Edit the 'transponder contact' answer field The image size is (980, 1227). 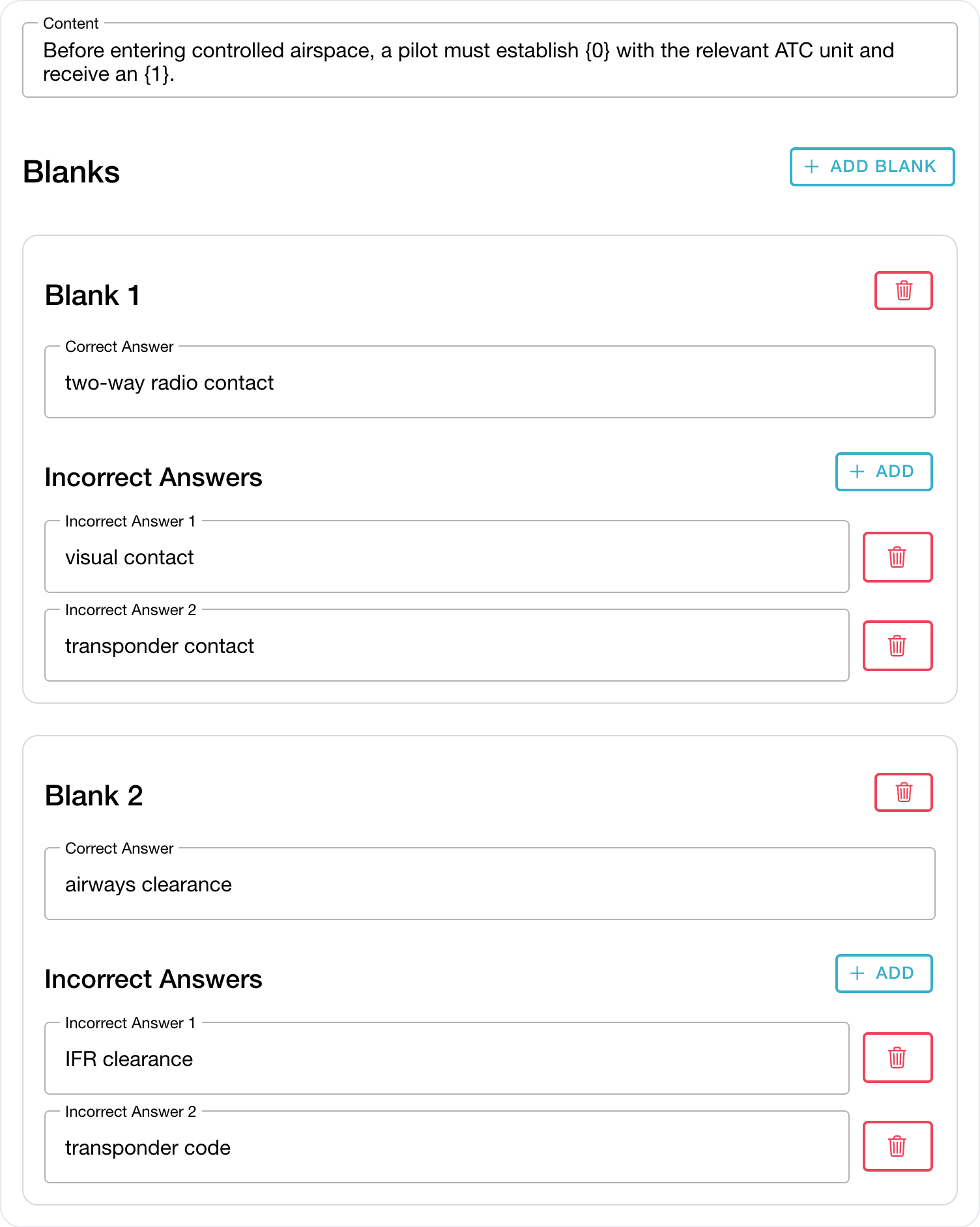447,646
